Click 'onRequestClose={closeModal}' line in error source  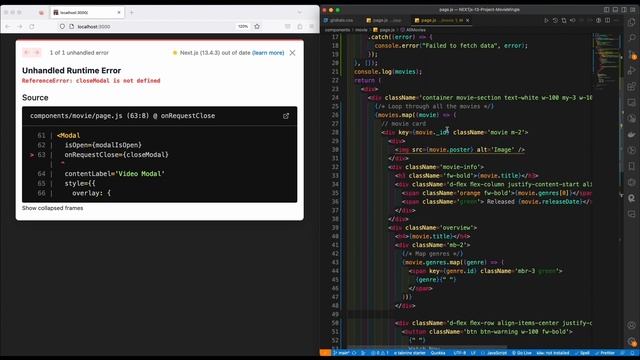pos(116,155)
